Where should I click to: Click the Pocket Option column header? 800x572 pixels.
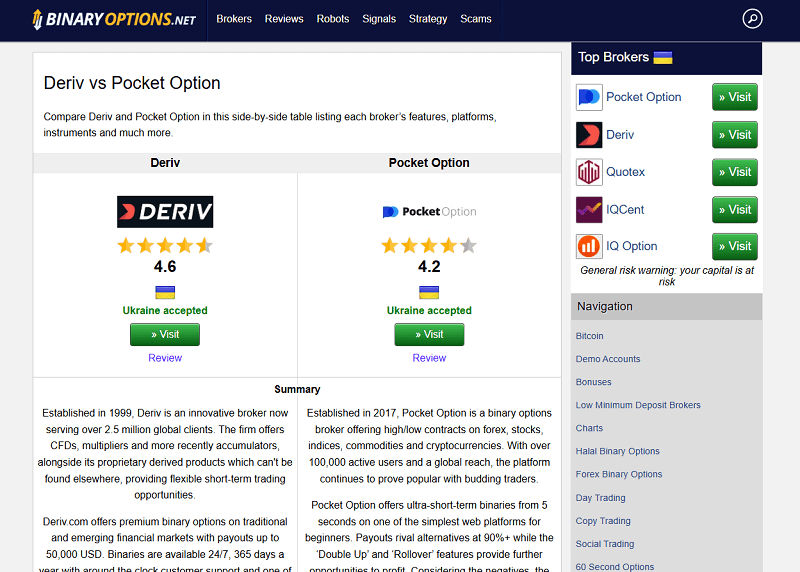click(x=429, y=163)
